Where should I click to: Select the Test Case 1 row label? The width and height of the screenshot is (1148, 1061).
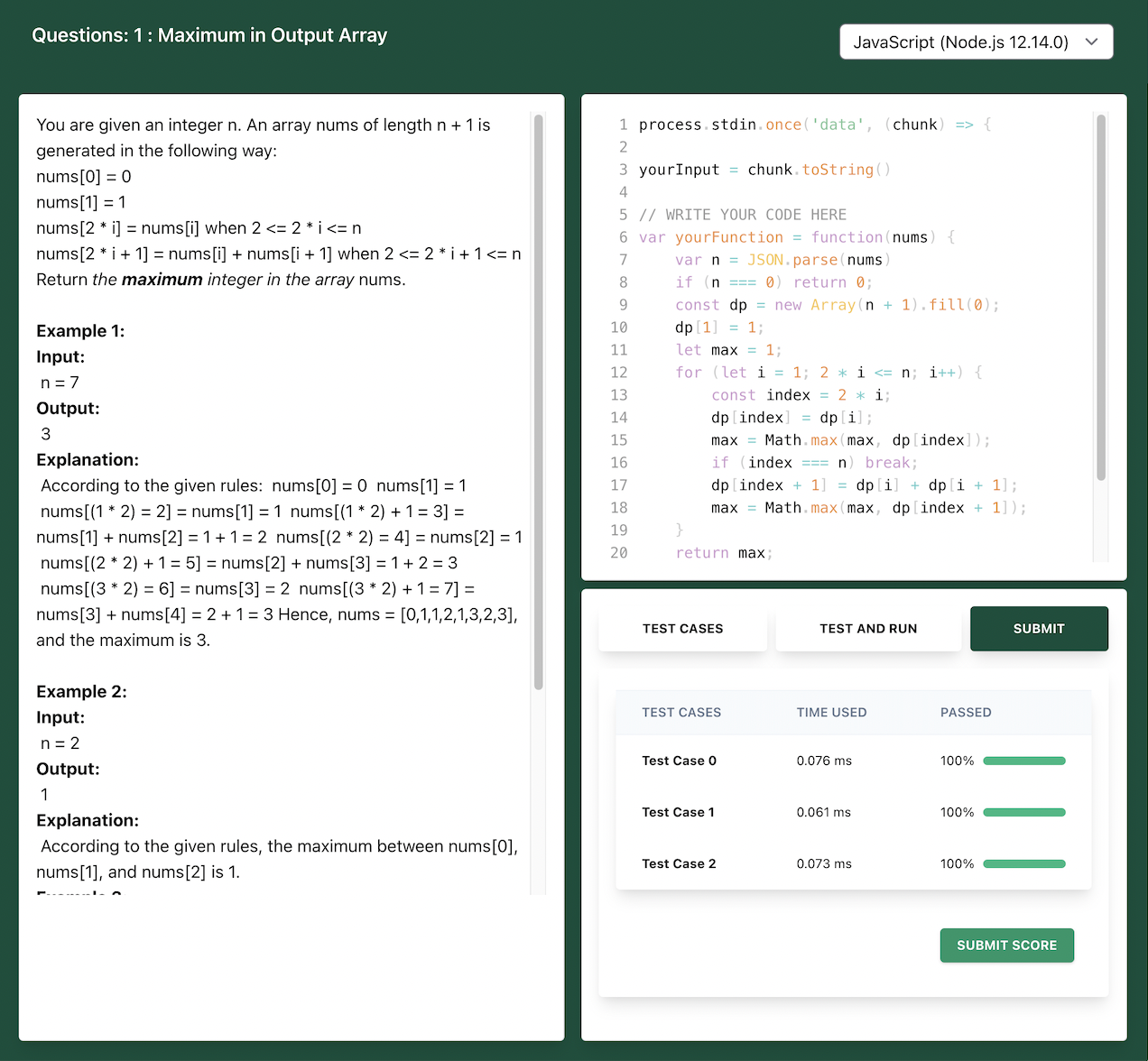(678, 812)
